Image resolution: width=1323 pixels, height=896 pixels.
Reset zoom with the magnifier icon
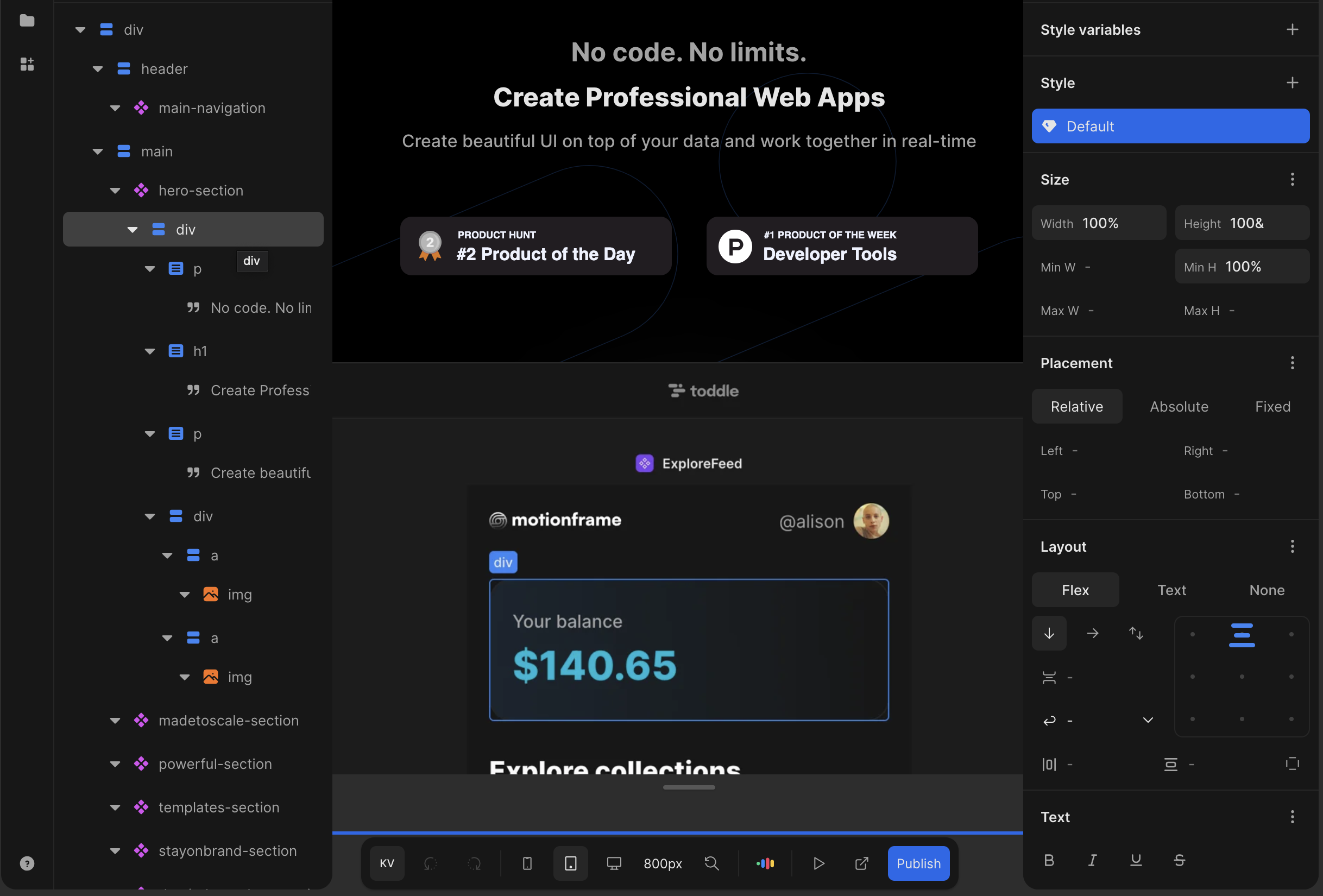click(711, 863)
